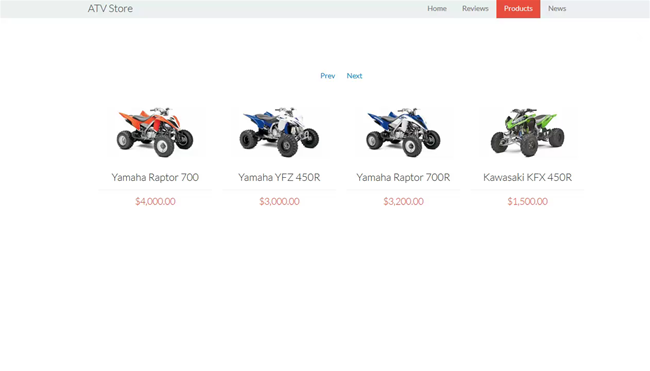Image resolution: width=650 pixels, height=371 pixels.
Task: Open the blue Yamaha YFZ 450R image
Action: point(279,132)
